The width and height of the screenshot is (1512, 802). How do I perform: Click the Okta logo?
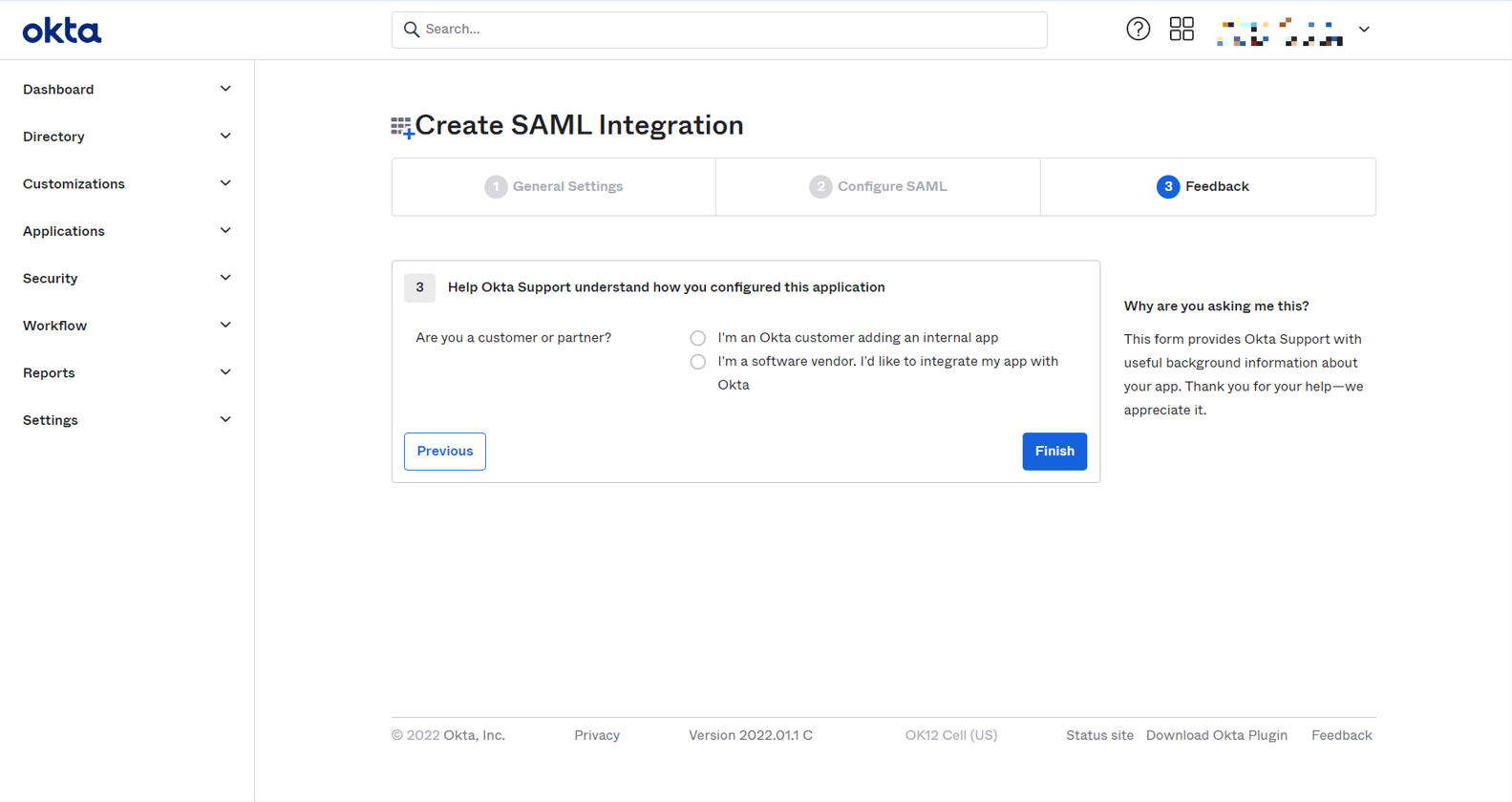click(x=62, y=31)
